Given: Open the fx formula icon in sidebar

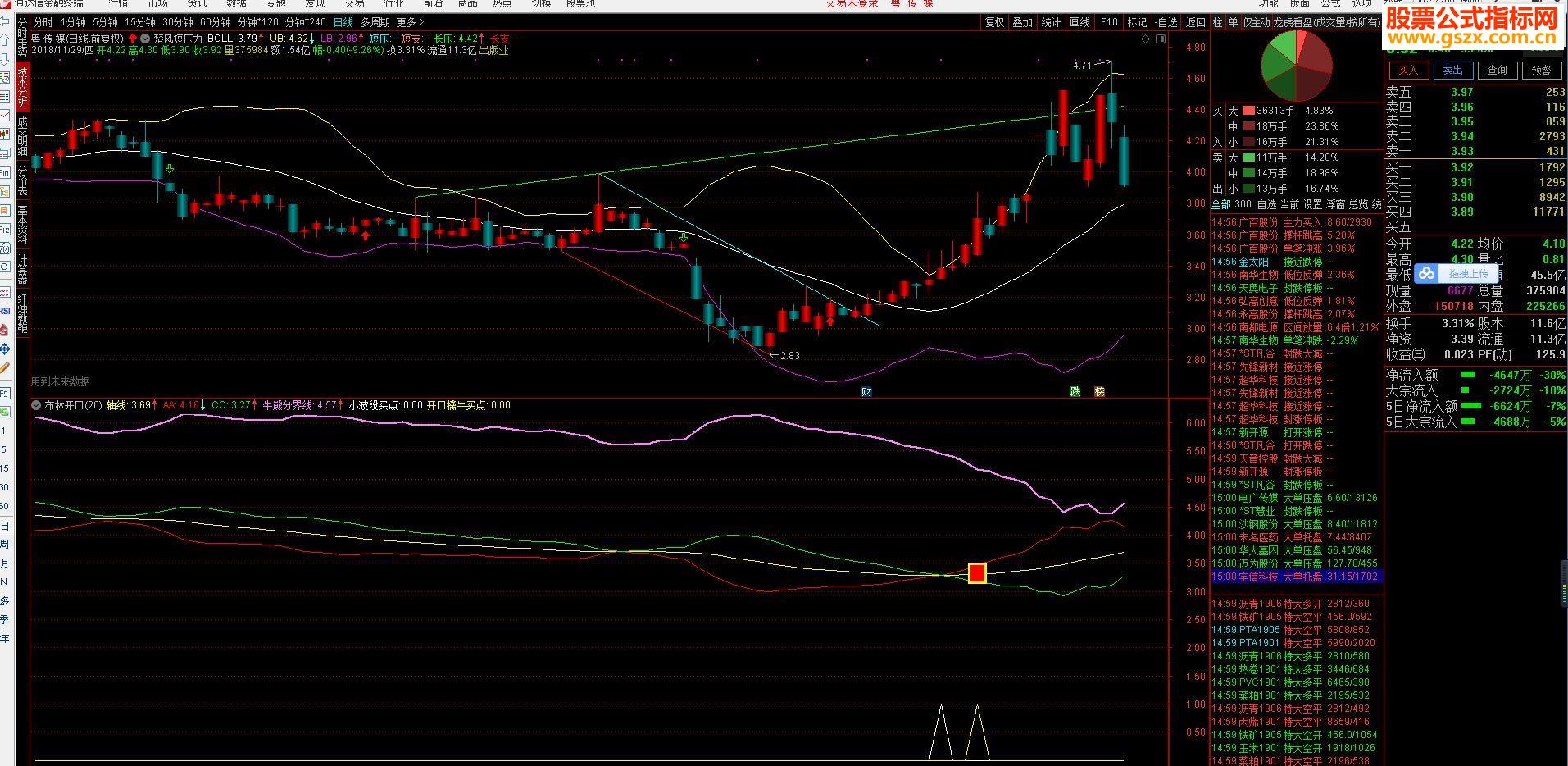Looking at the screenshot, I should (7, 248).
